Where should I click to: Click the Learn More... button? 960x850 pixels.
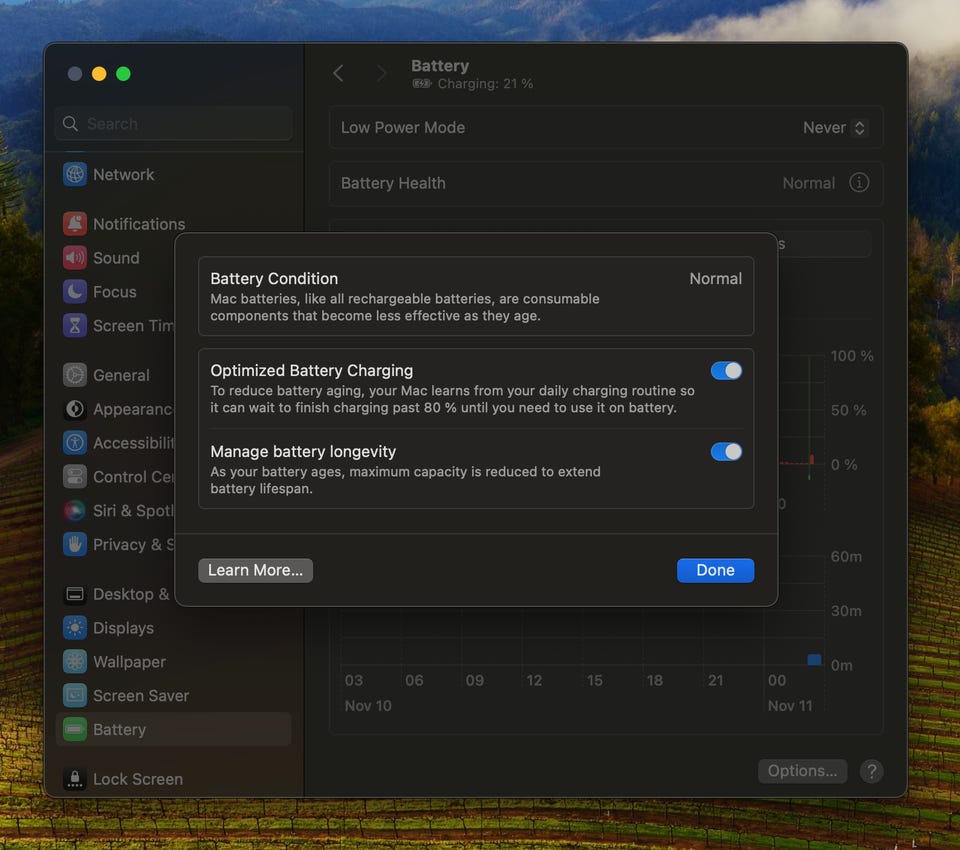pos(255,570)
